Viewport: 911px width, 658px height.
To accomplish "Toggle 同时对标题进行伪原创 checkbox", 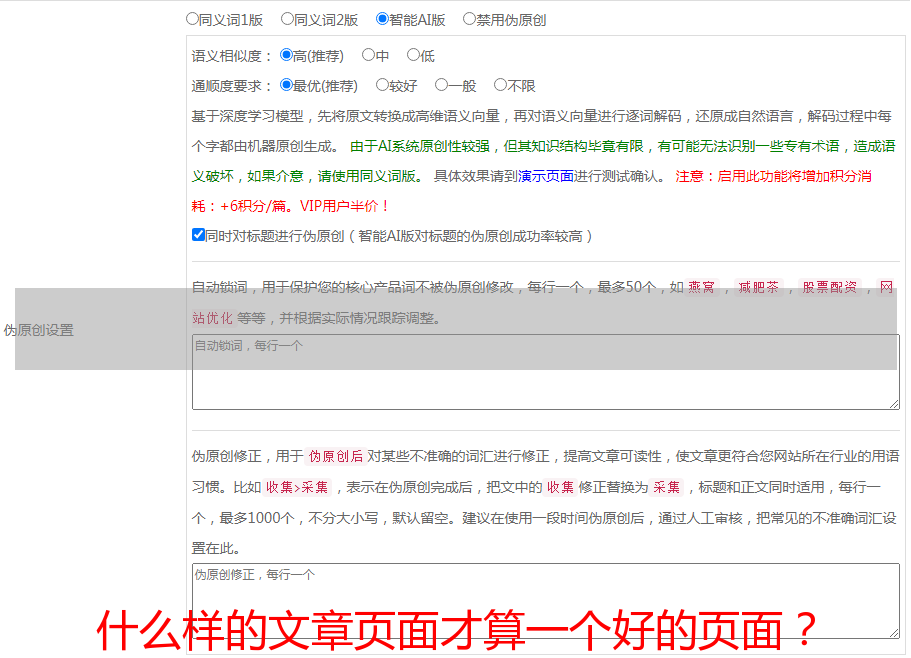I will (198, 235).
